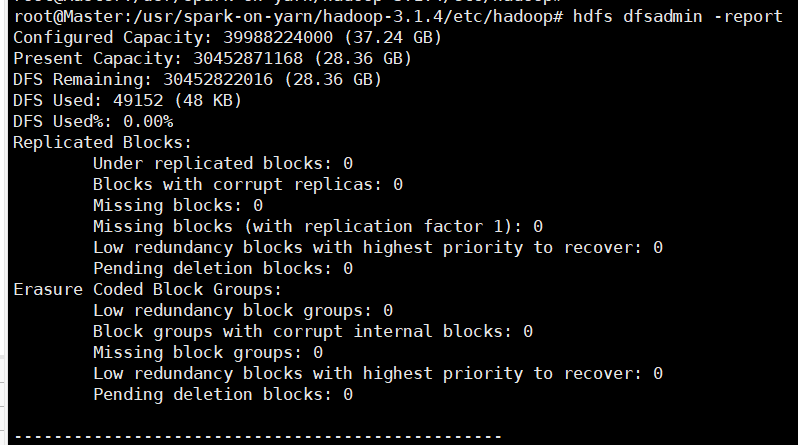Click "Block groups with corrupt internal blocks"
Screen dimensions: 798x445
point(312,331)
